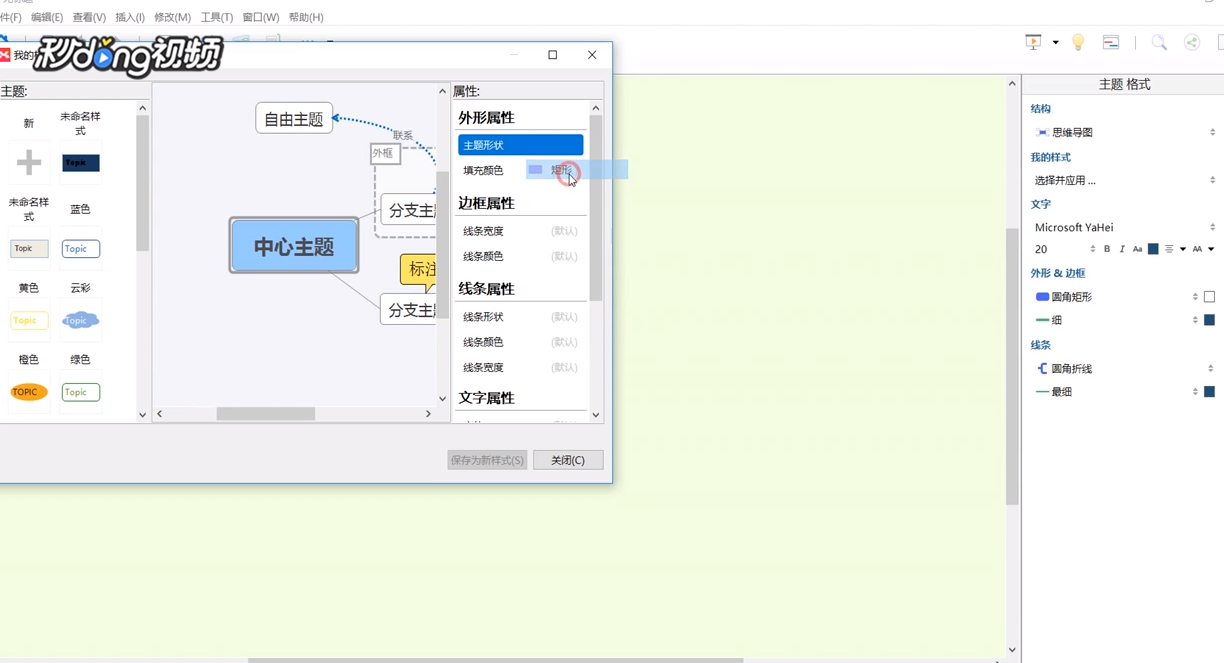This screenshot has width=1224, height=663.
Task: Click the plus icon to add new style
Action: coord(28,163)
